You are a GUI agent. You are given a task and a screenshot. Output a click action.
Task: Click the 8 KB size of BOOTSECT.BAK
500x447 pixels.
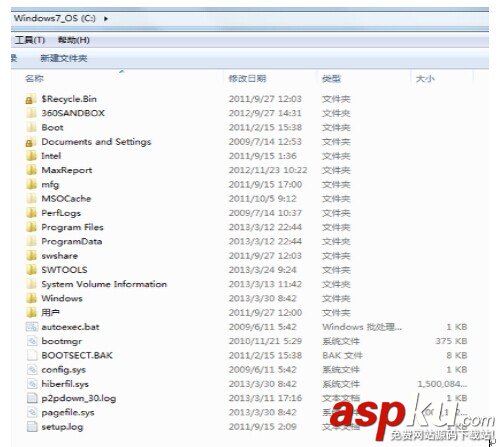457,355
